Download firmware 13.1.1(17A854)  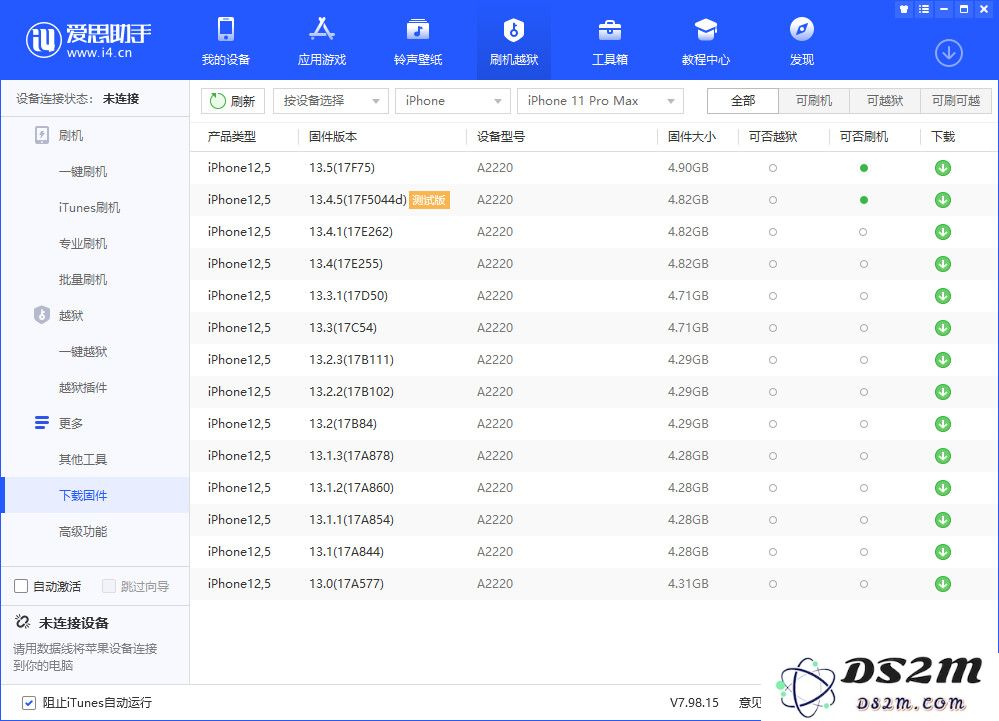tap(943, 520)
